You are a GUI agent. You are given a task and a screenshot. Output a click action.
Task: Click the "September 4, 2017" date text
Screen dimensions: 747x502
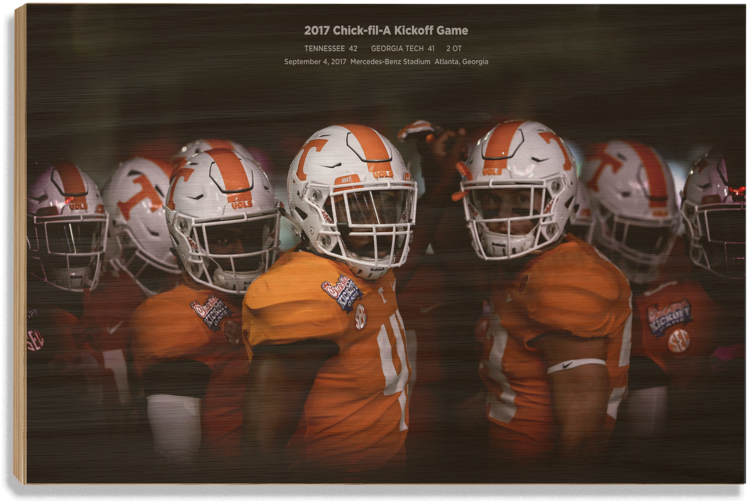pos(315,61)
